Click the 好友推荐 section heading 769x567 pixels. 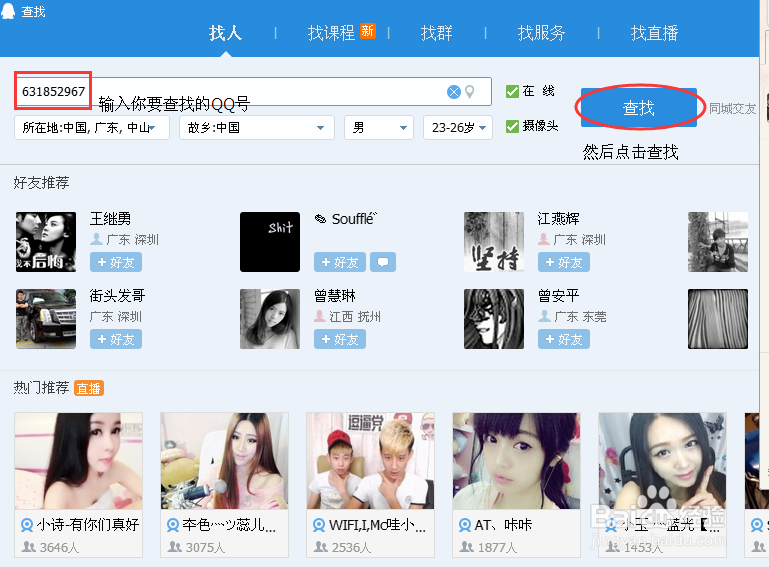(x=41, y=183)
